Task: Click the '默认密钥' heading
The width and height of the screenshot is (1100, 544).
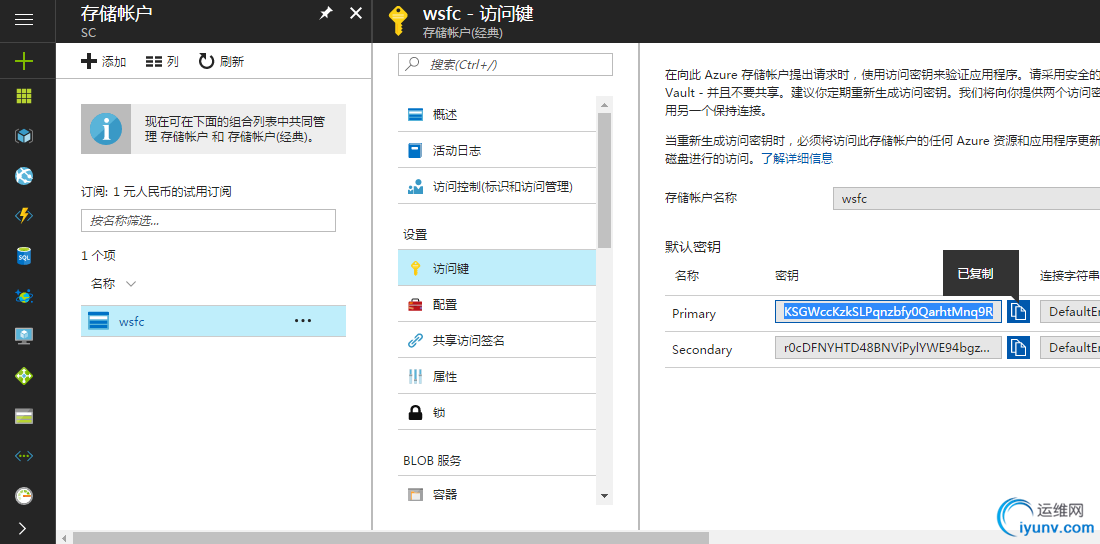Action: [x=692, y=247]
